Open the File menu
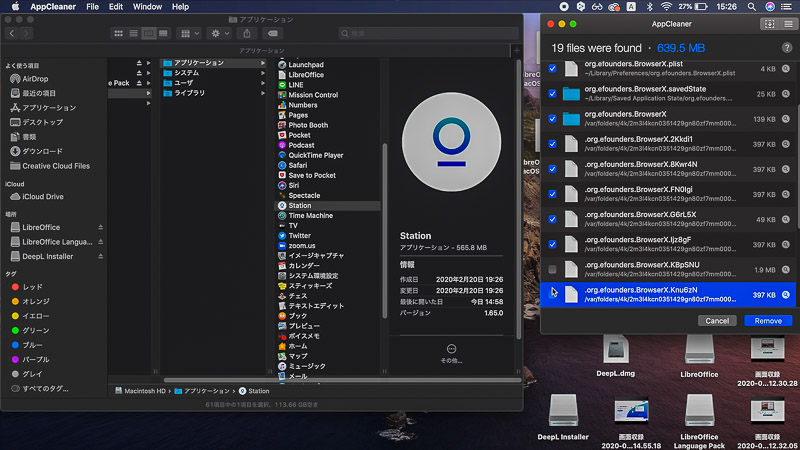This screenshot has width=800, height=450. 92,7
